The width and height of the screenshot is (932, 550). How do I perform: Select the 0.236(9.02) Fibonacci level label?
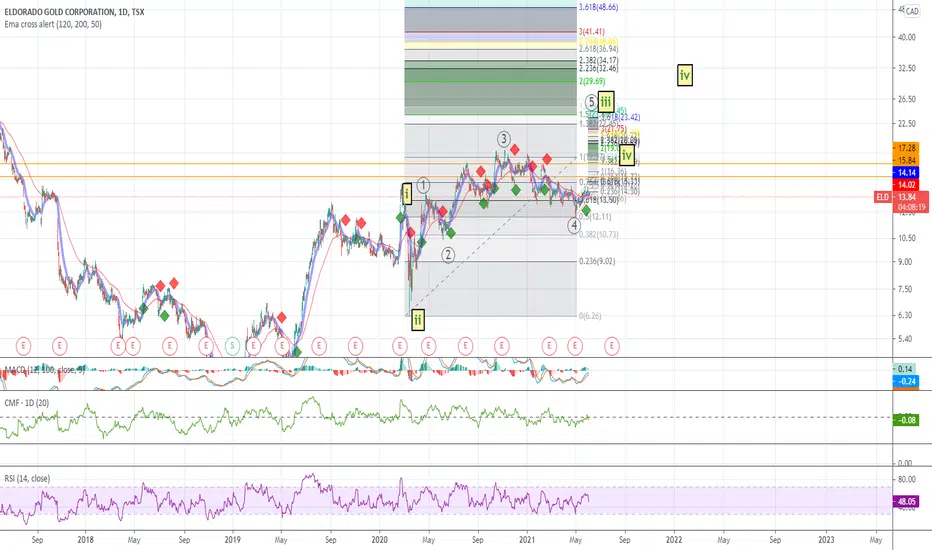[597, 261]
